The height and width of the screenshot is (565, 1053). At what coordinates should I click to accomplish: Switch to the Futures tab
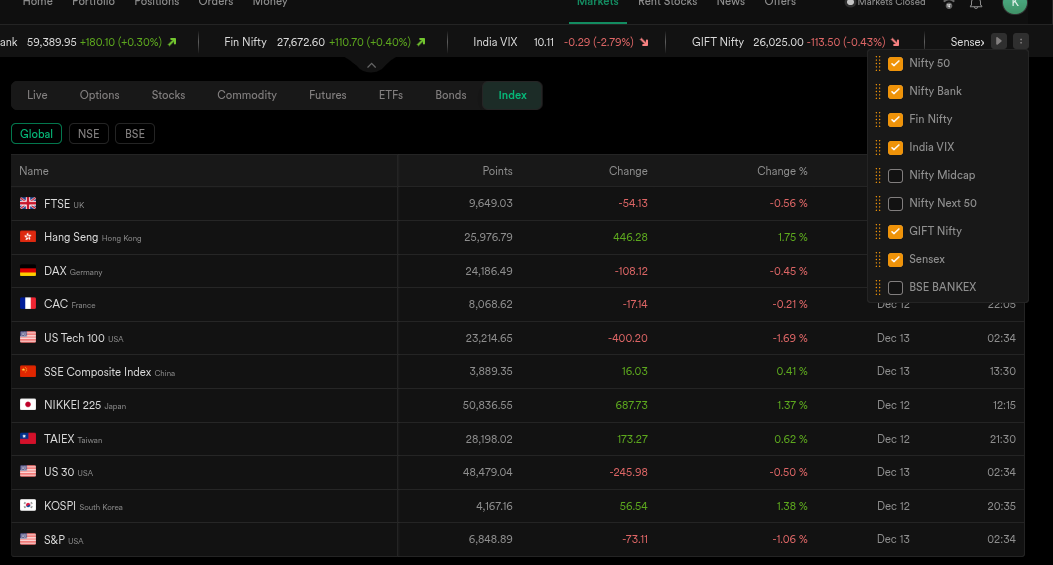coord(327,95)
